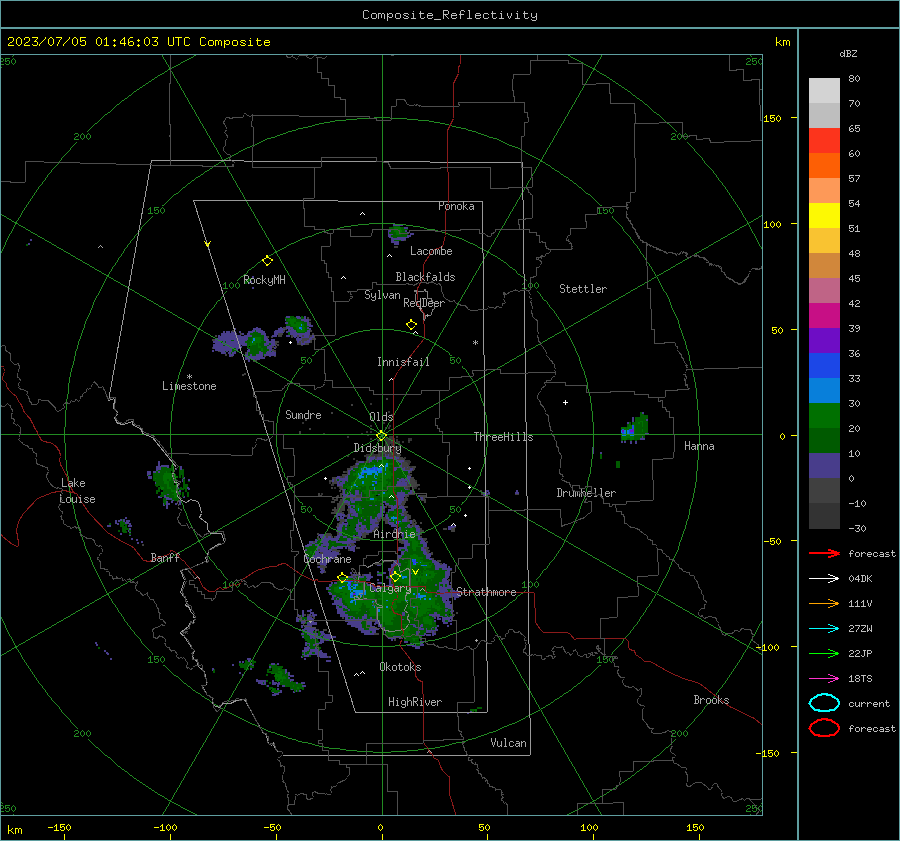Click the red forecast arrow in legend
The height and width of the screenshot is (841, 900).
(824, 553)
